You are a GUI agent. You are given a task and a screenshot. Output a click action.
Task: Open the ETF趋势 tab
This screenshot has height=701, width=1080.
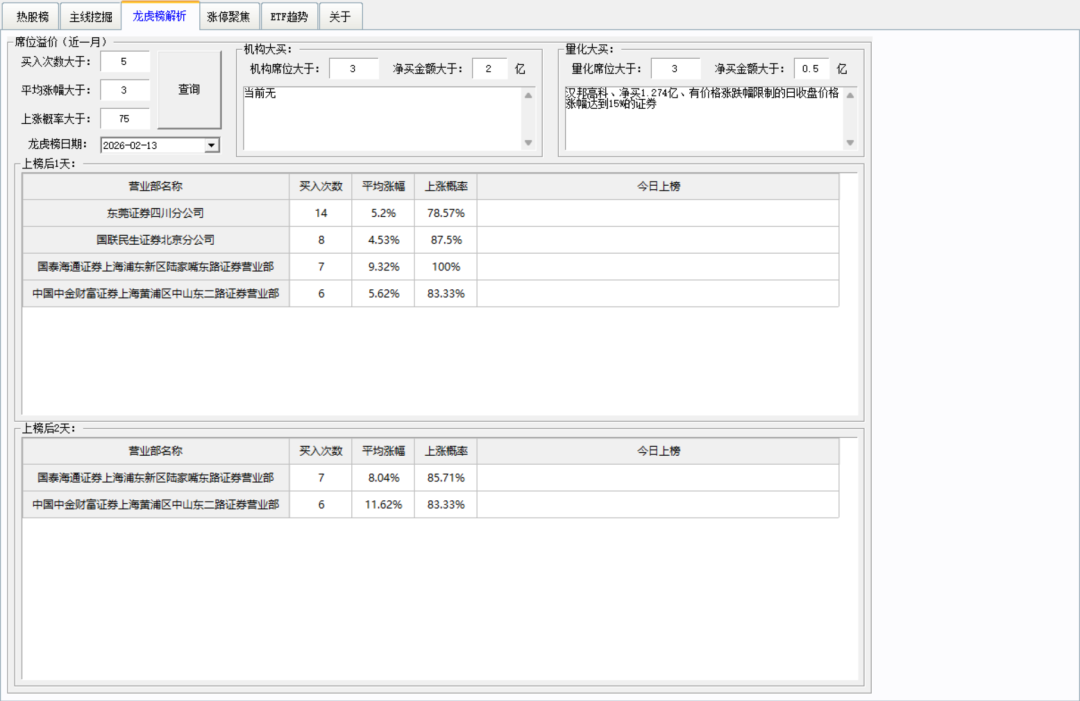[290, 15]
